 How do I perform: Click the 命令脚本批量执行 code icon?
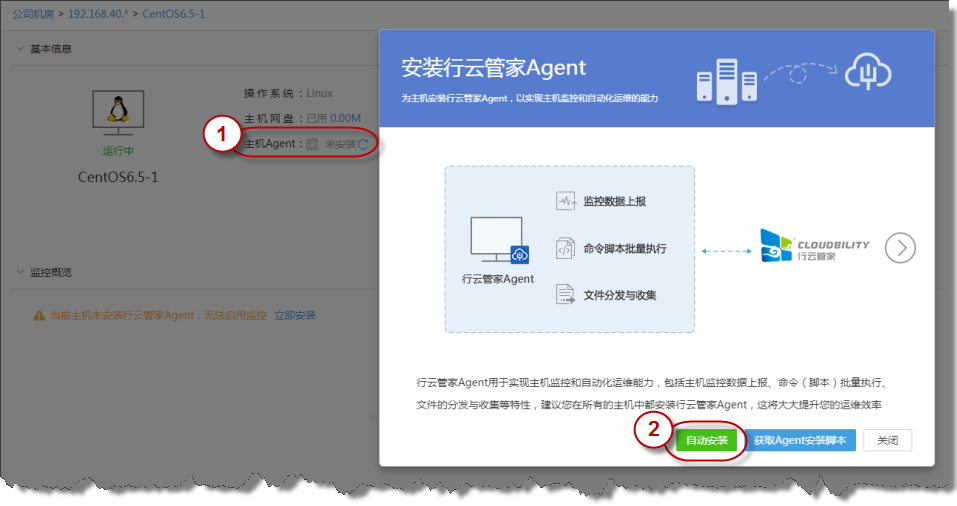click(566, 248)
